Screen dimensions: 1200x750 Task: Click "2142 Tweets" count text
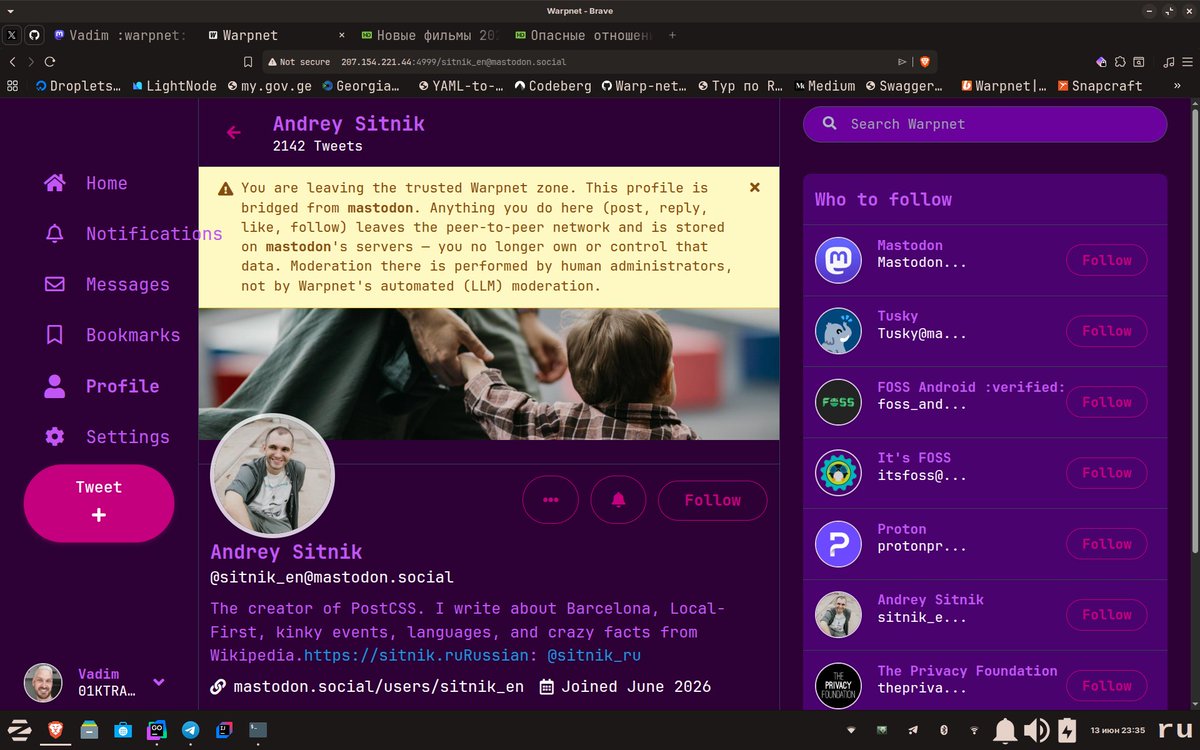point(318,146)
